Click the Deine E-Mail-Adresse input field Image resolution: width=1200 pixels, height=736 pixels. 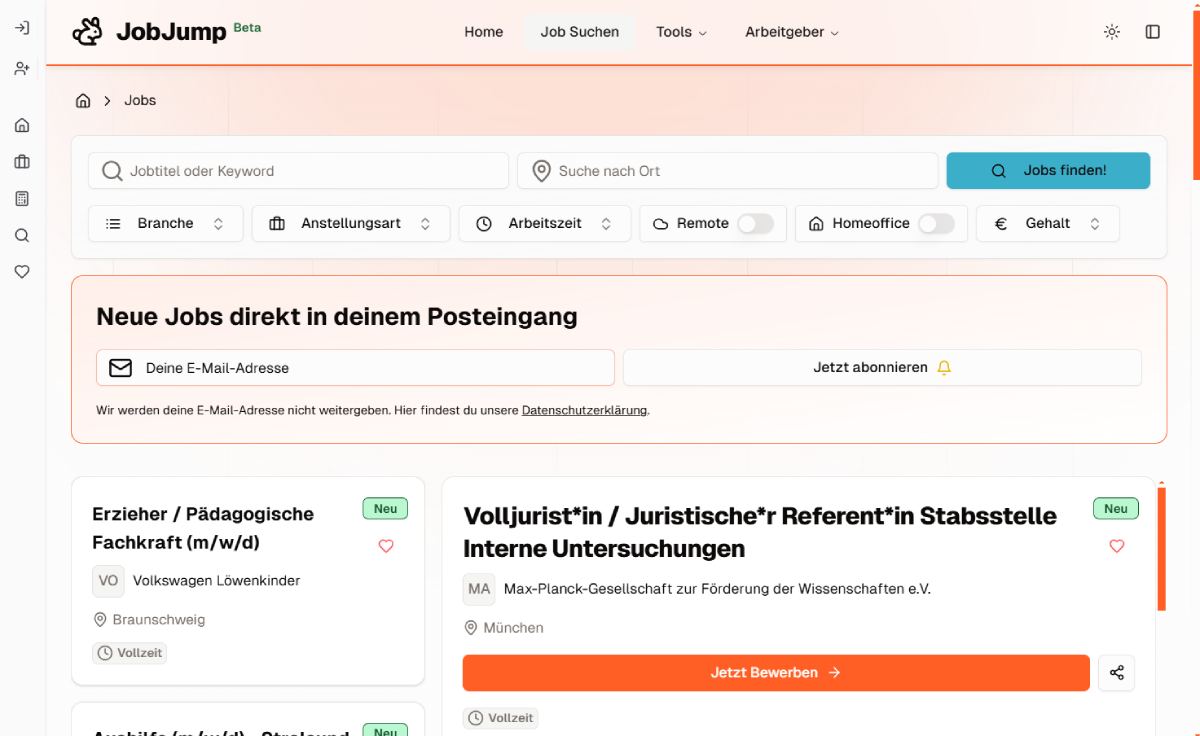pos(355,368)
